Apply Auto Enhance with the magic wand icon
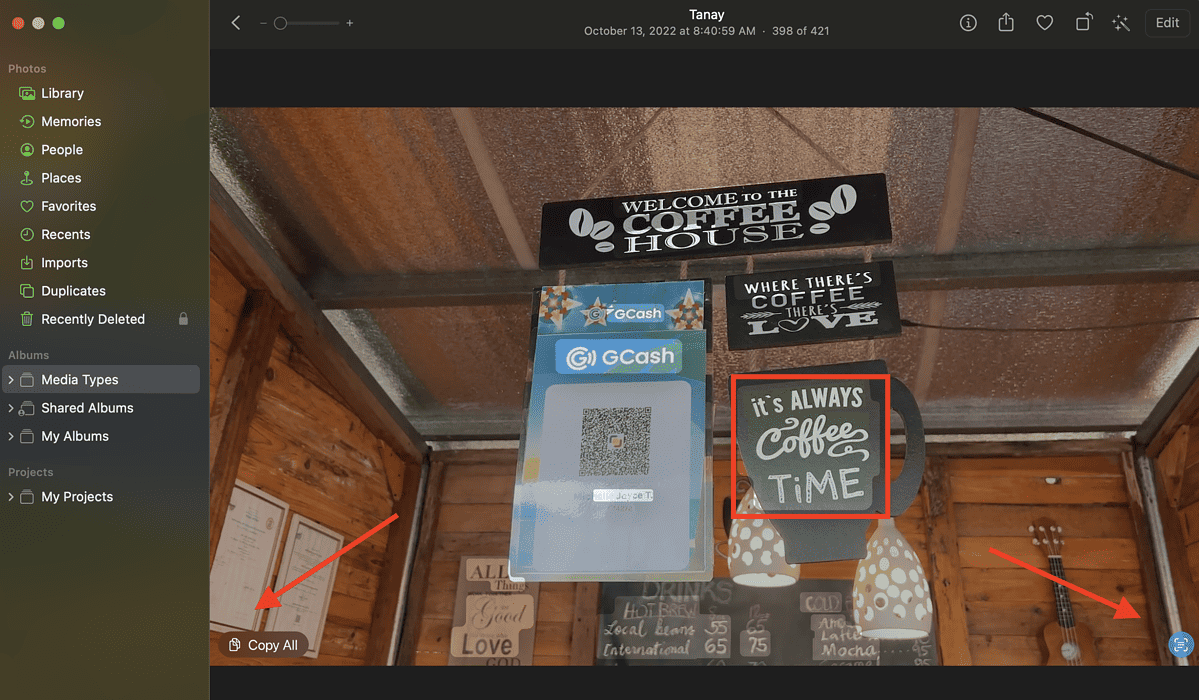This screenshot has width=1199, height=700. point(1121,22)
